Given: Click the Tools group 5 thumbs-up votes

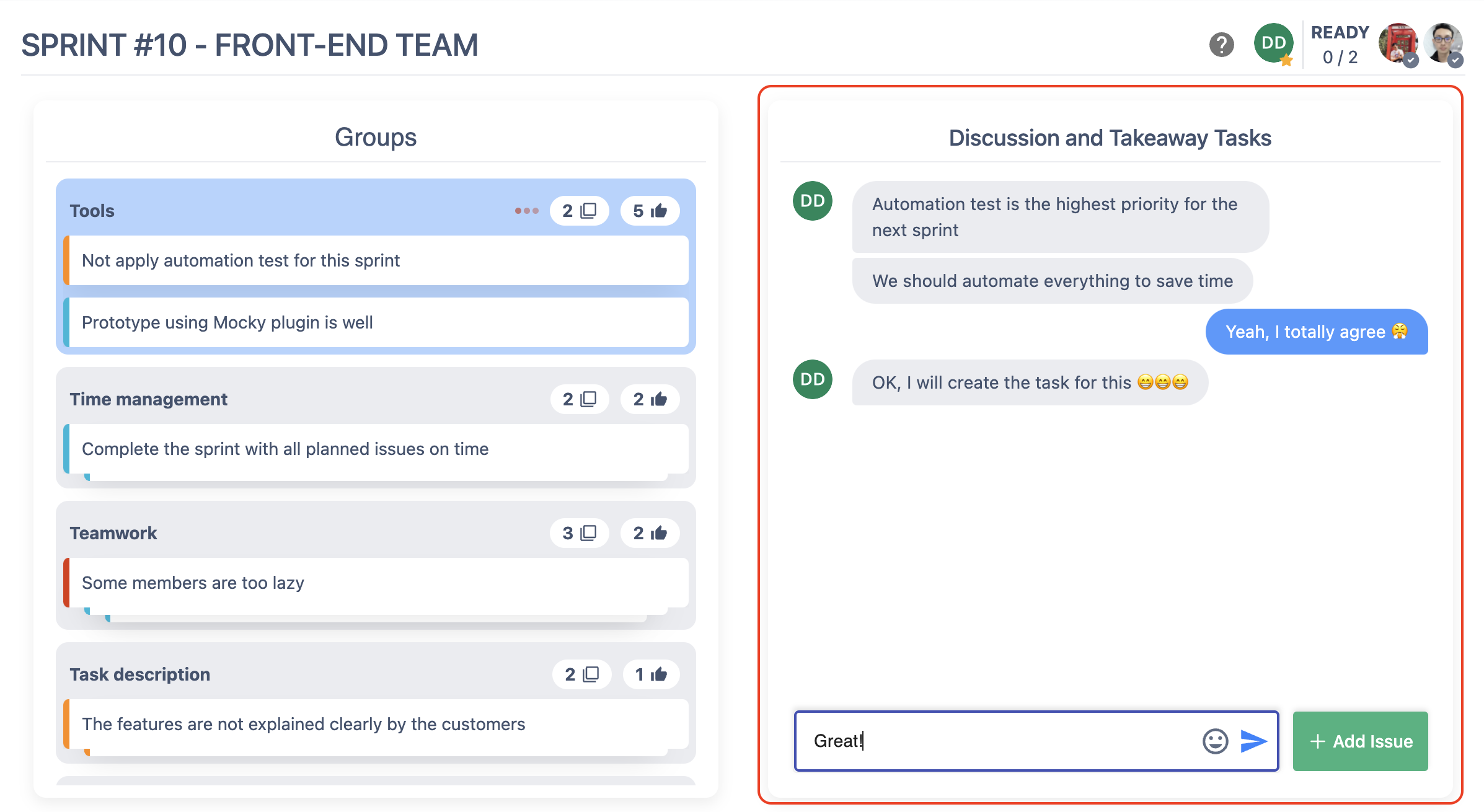Looking at the screenshot, I should point(650,211).
